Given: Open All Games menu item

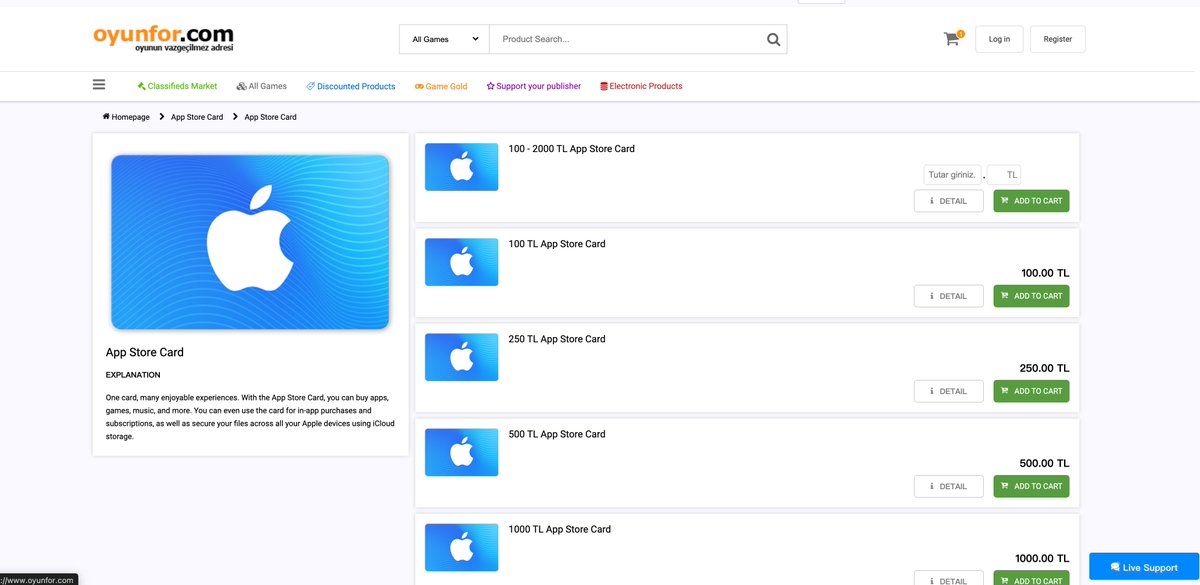Looking at the screenshot, I should pyautogui.click(x=261, y=86).
